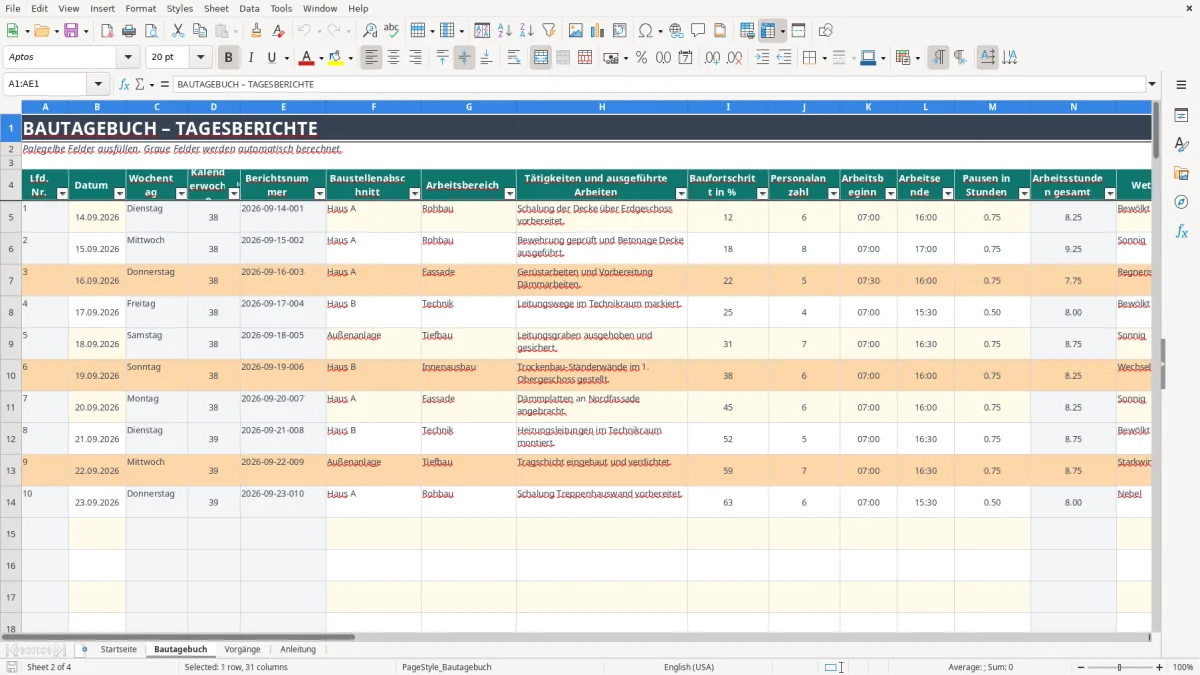Viewport: 1200px width, 675px height.
Task: Click English (USA) language in status bar
Action: point(689,667)
